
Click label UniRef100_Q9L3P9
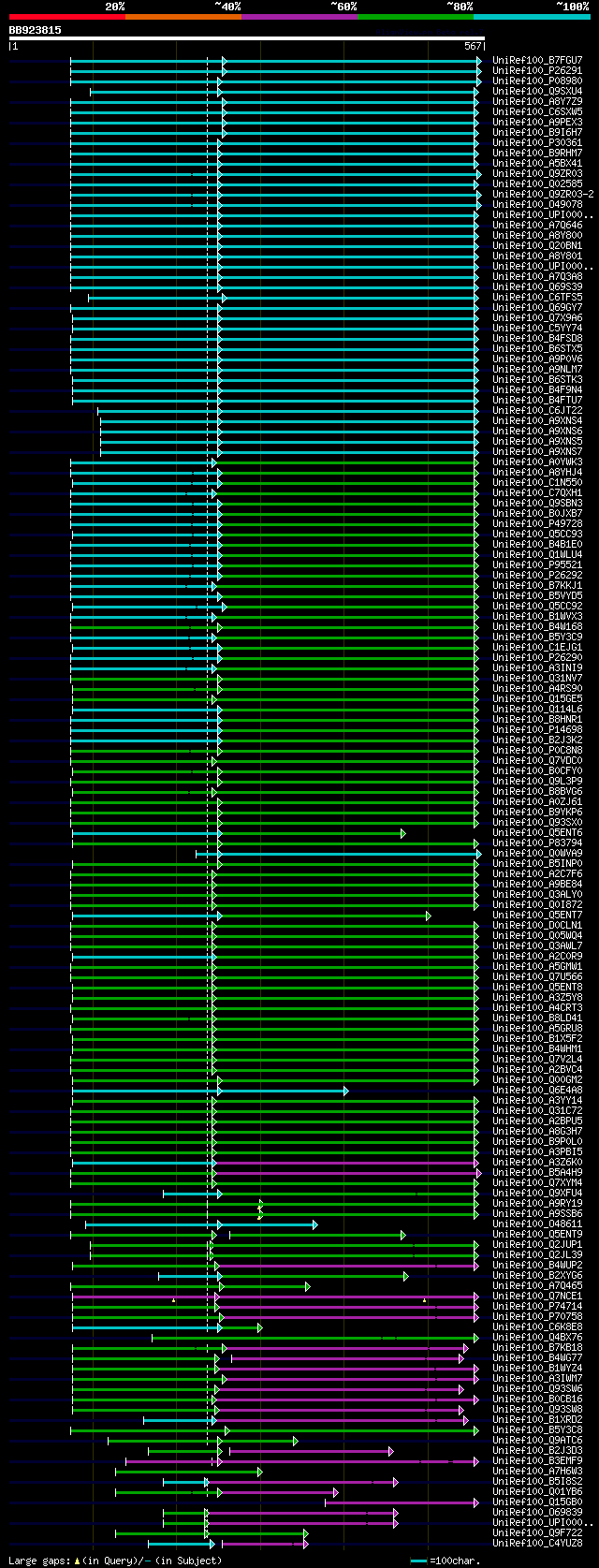pyautogui.click(x=537, y=781)
